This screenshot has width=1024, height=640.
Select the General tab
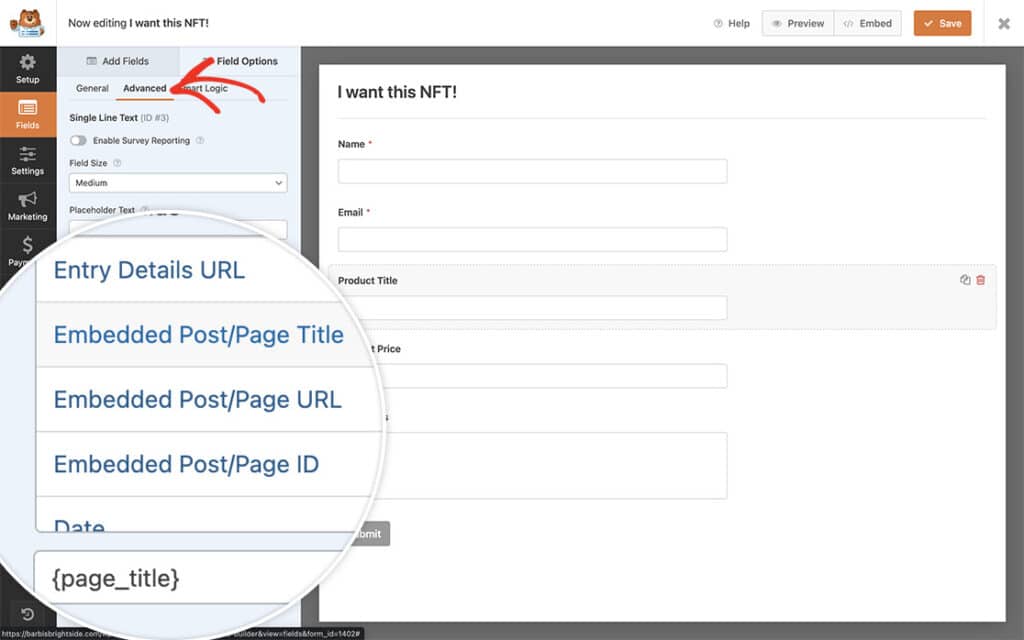click(x=92, y=88)
